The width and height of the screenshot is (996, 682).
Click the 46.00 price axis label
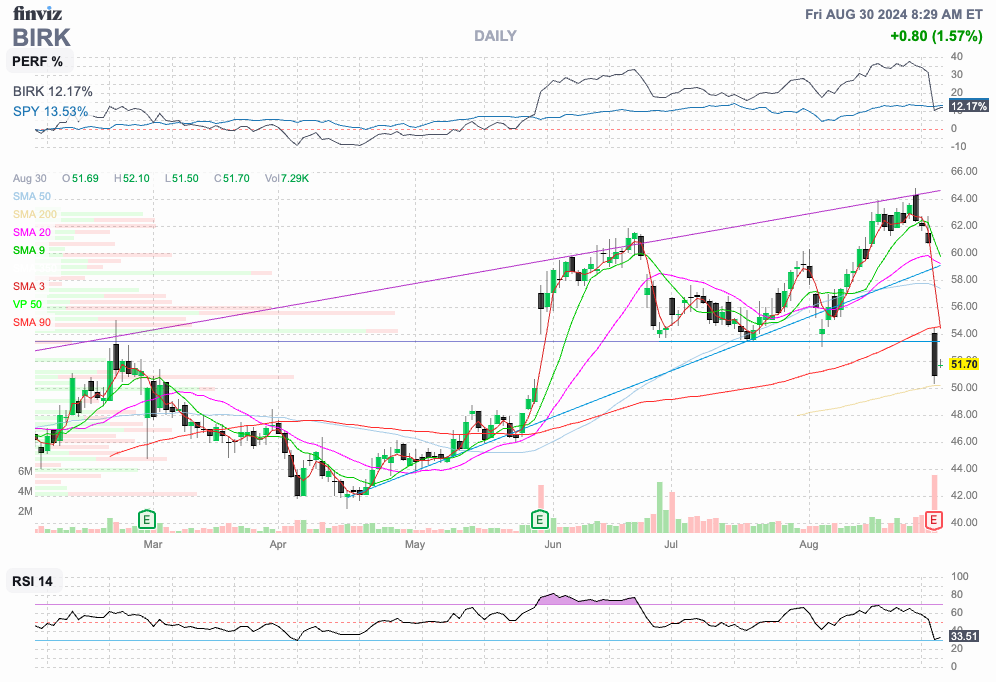pos(964,441)
